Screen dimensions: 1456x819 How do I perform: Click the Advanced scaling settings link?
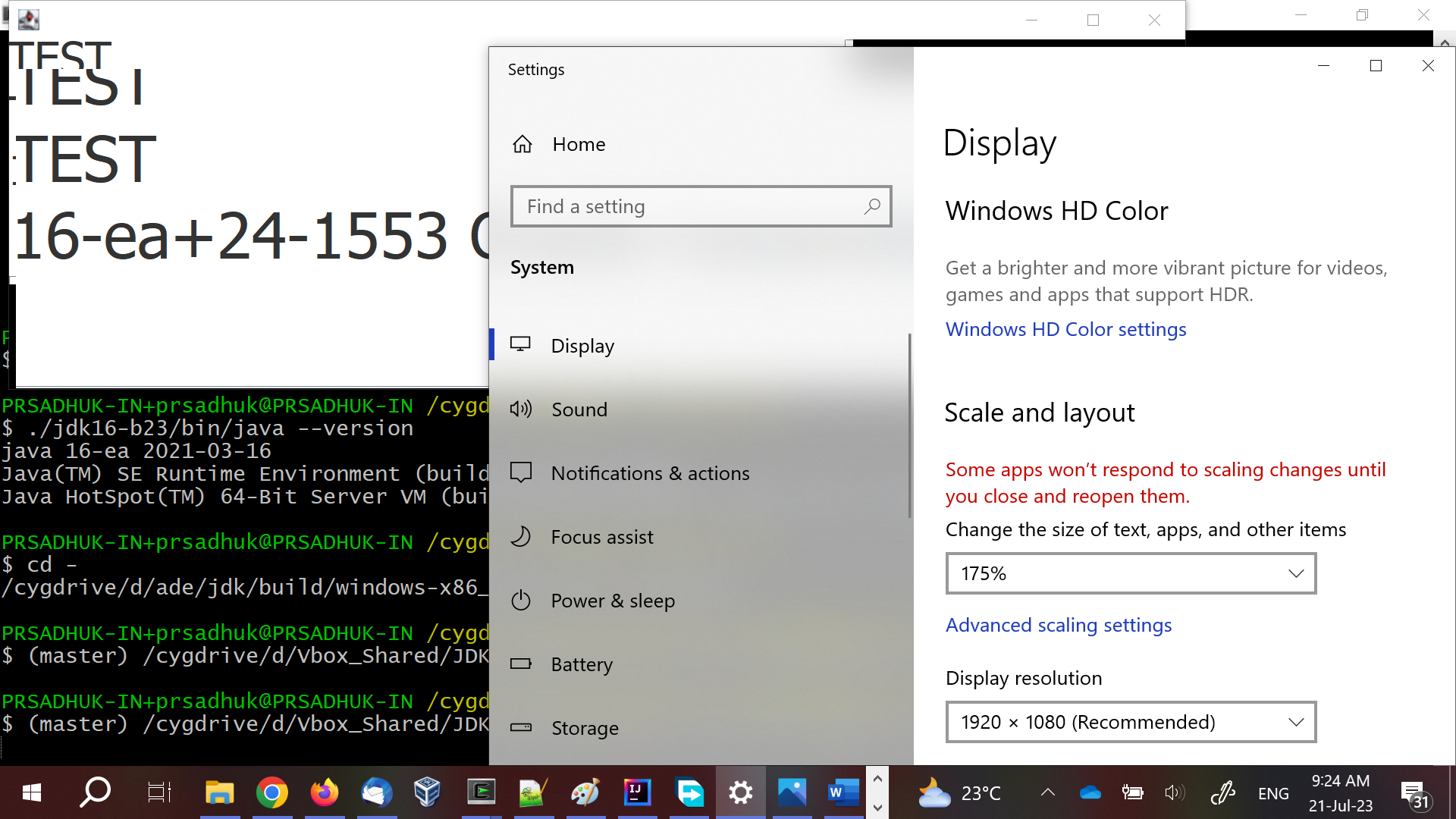[x=1058, y=625]
